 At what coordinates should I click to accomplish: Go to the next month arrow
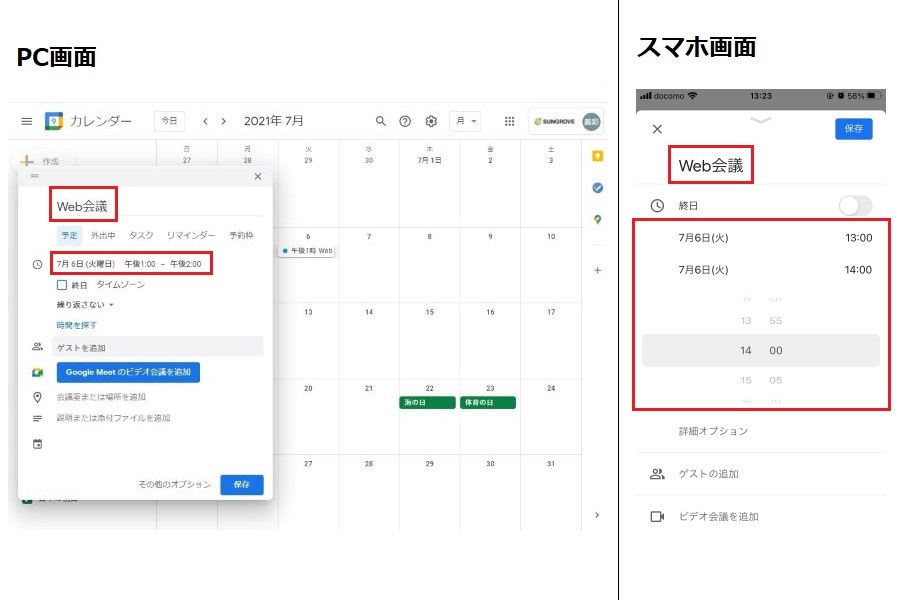[x=224, y=121]
